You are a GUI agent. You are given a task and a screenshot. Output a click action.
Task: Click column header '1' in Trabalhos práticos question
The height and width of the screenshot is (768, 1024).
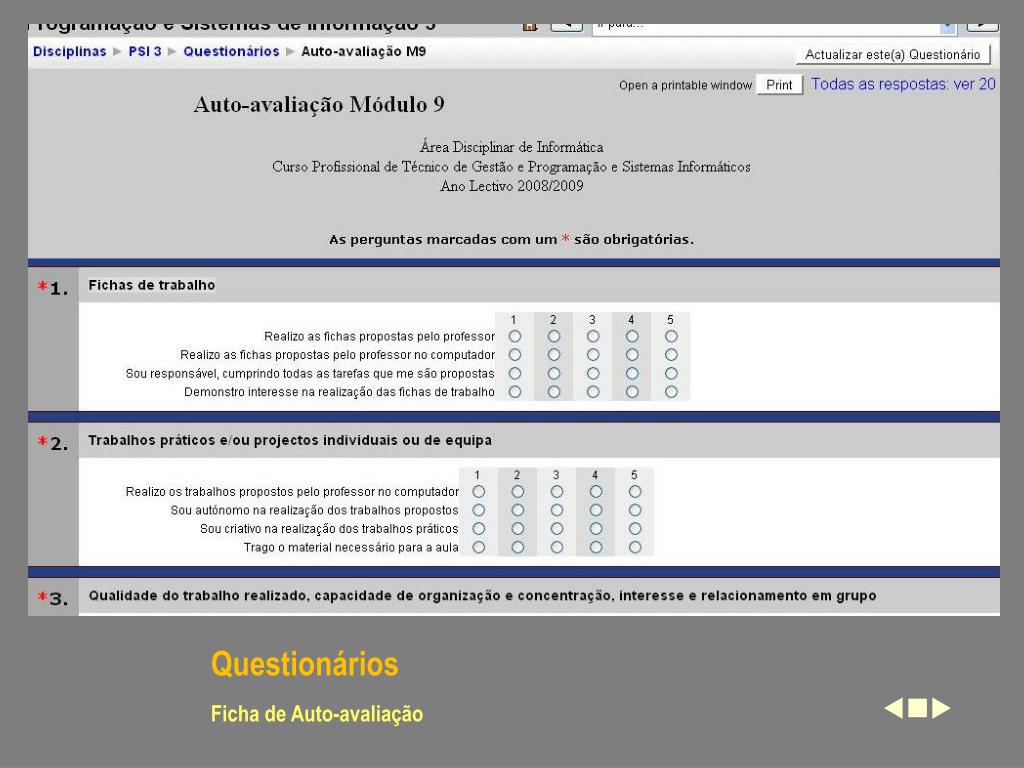point(477,475)
